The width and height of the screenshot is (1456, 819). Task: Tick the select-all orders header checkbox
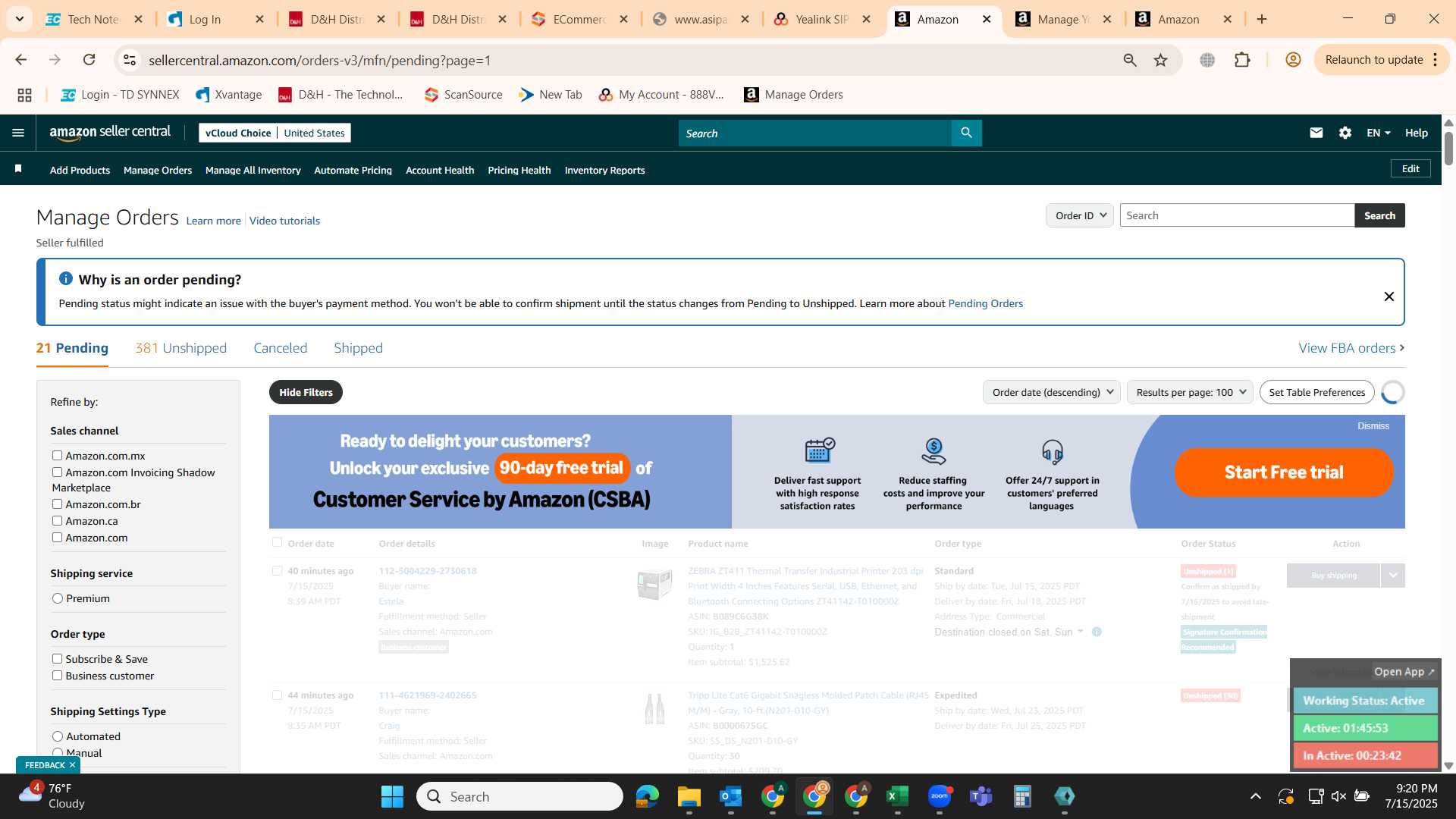[x=277, y=542]
